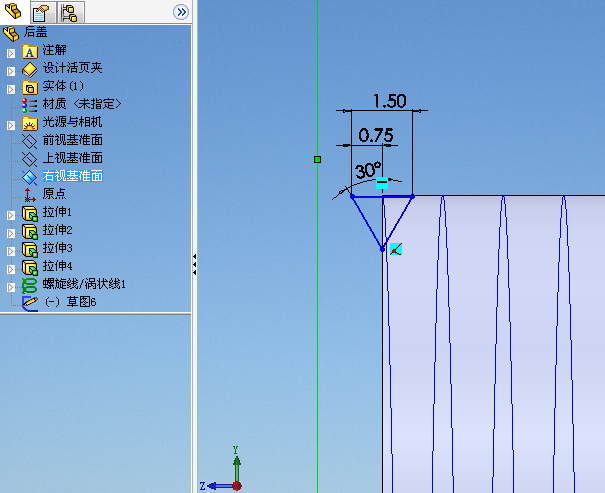Select 实体(1) in the tree

pos(63,86)
